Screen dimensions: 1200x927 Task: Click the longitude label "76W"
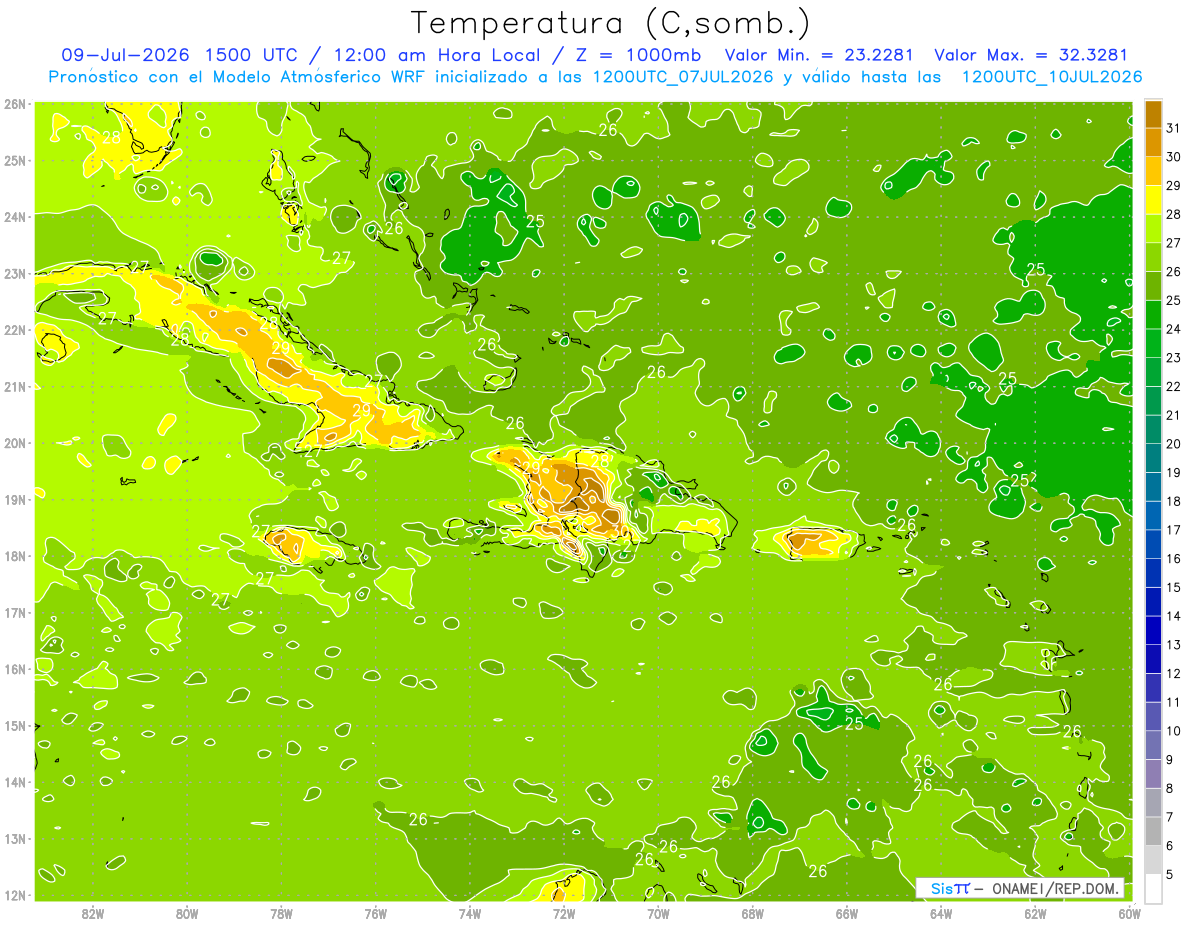(376, 913)
